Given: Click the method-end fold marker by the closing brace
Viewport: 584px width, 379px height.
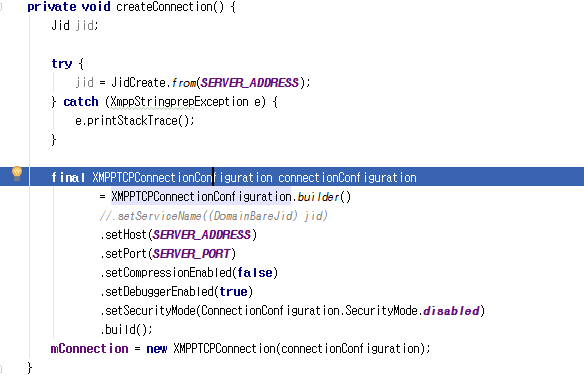Looking at the screenshot, I should click(1, 368).
